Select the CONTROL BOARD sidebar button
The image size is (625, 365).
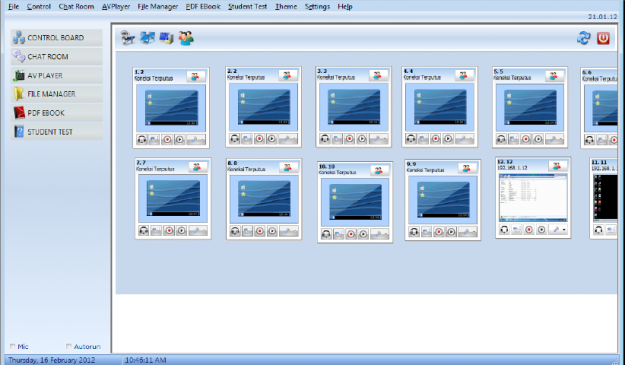57,38
